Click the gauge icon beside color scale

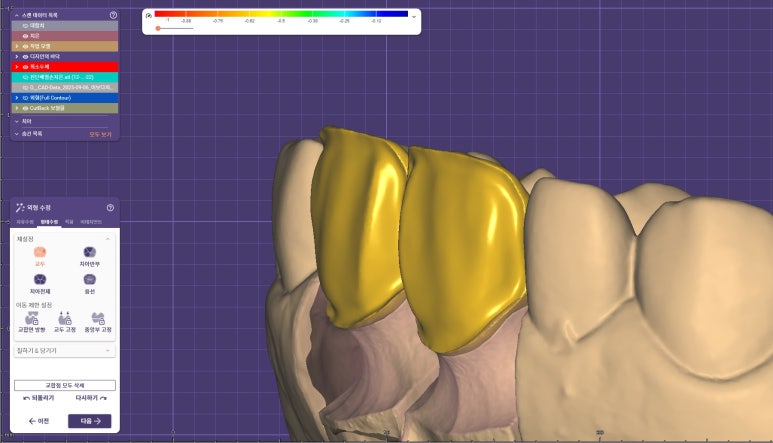(x=149, y=16)
